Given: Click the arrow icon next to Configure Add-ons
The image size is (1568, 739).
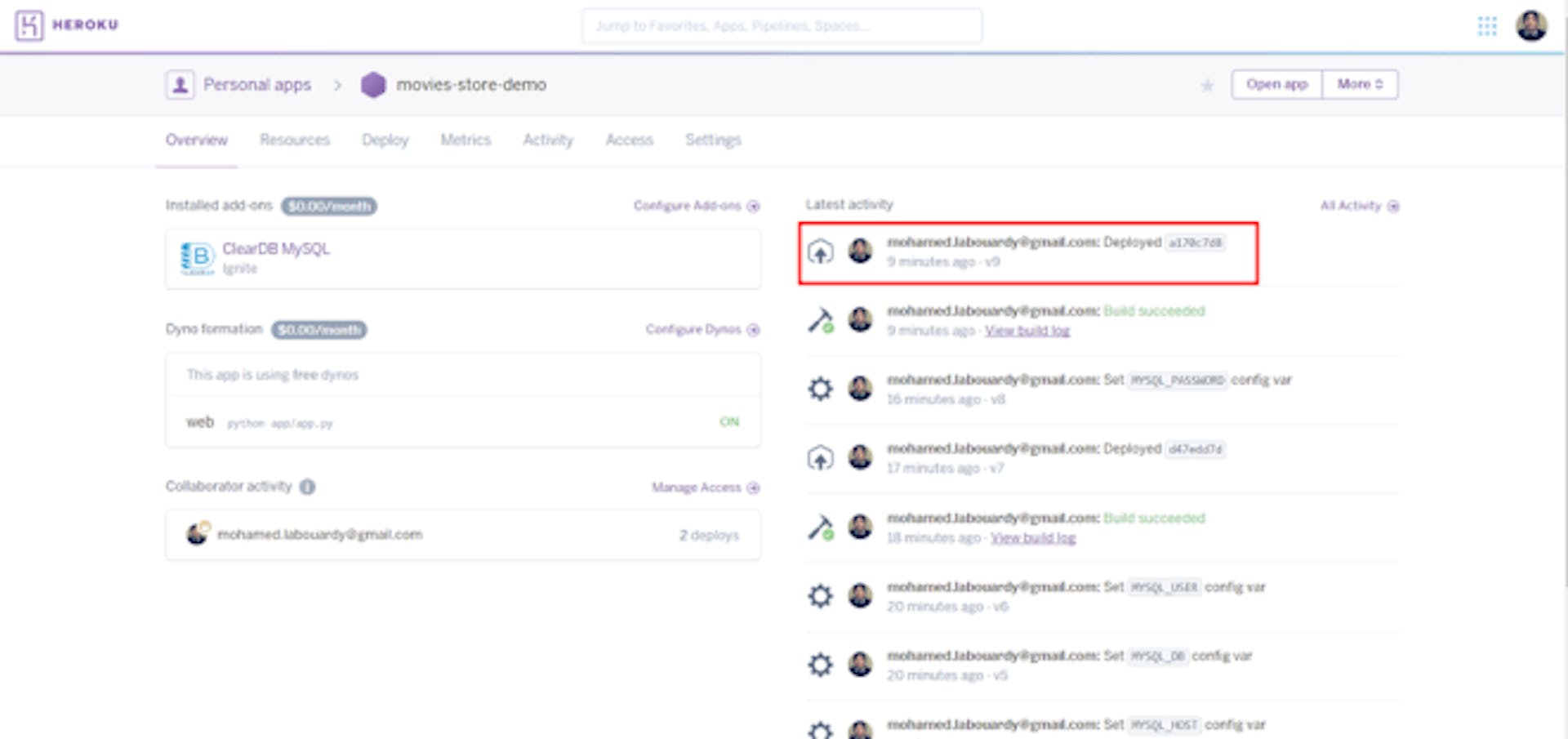Looking at the screenshot, I should click(753, 206).
